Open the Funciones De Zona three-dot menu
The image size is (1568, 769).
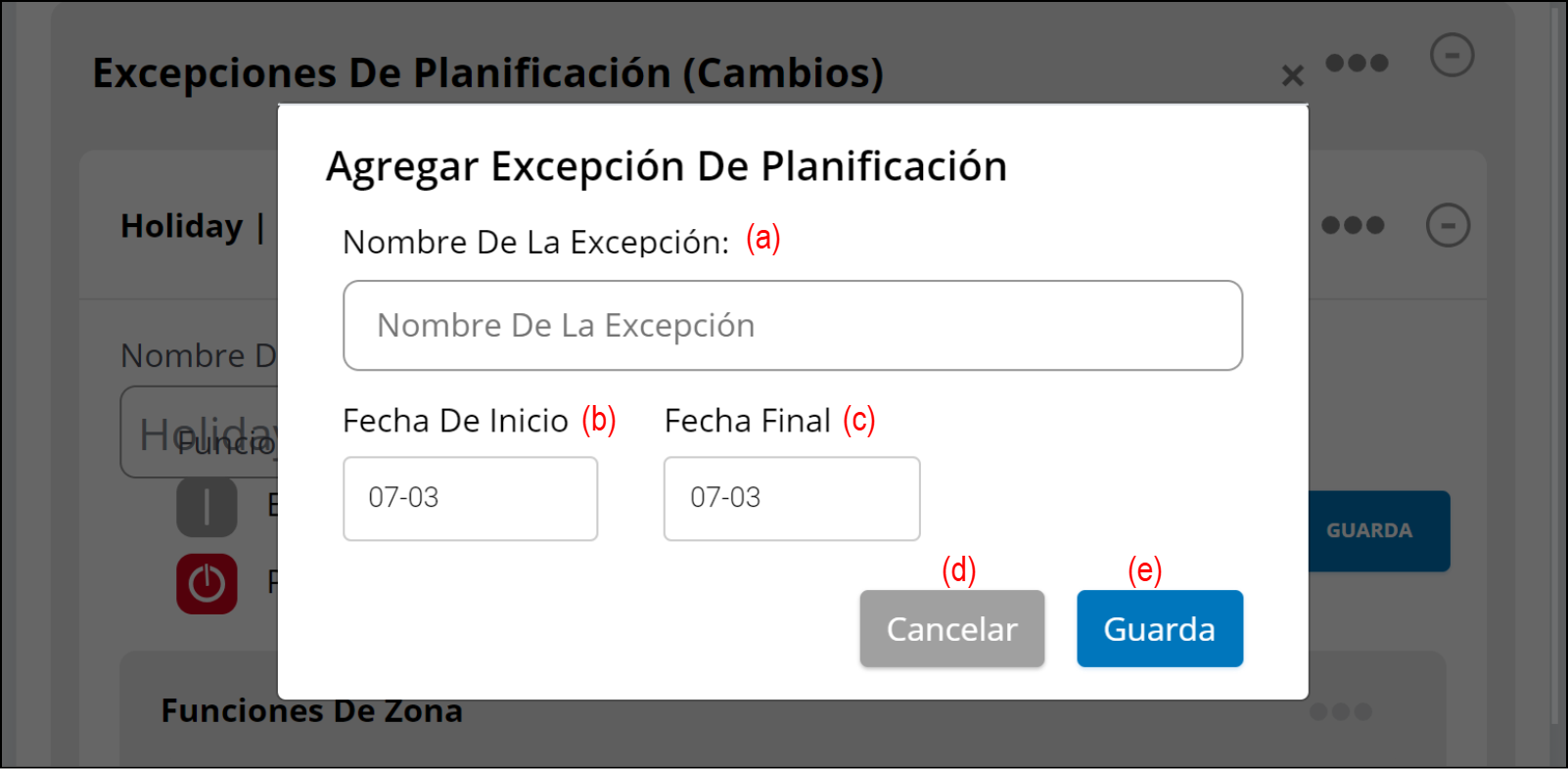tap(1340, 711)
